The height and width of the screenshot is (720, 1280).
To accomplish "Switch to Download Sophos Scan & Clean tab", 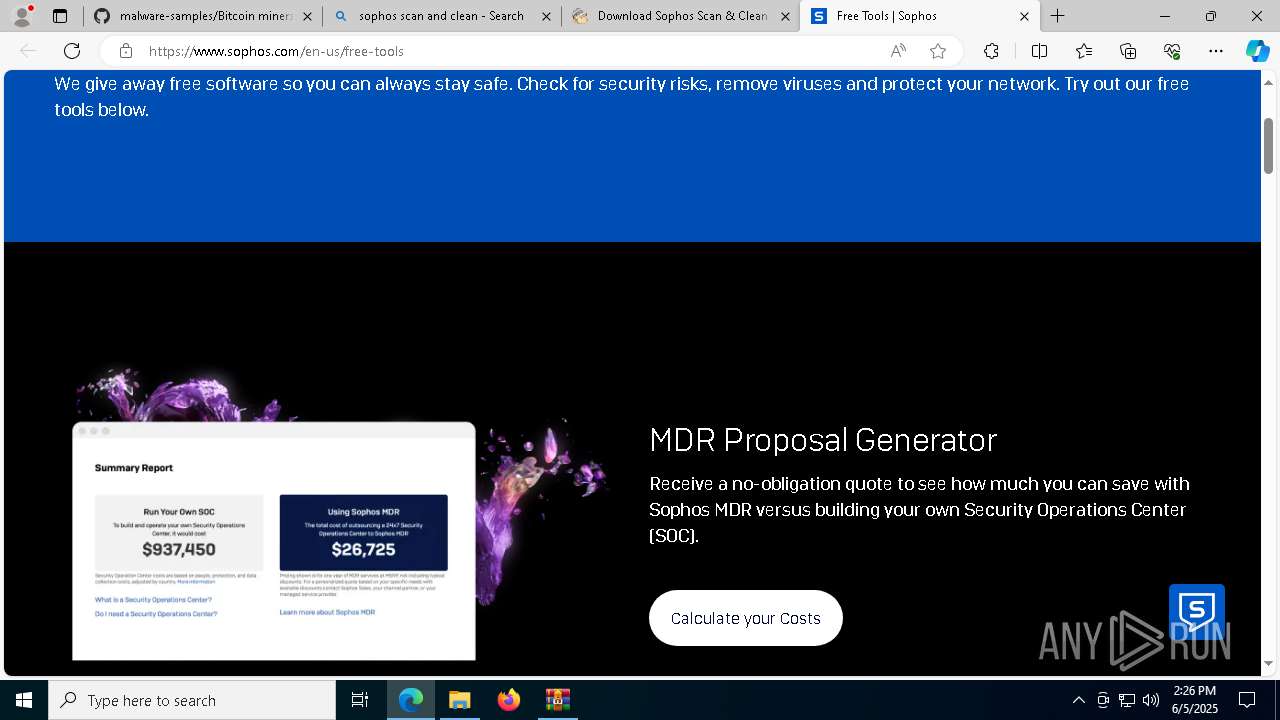I will (x=681, y=16).
